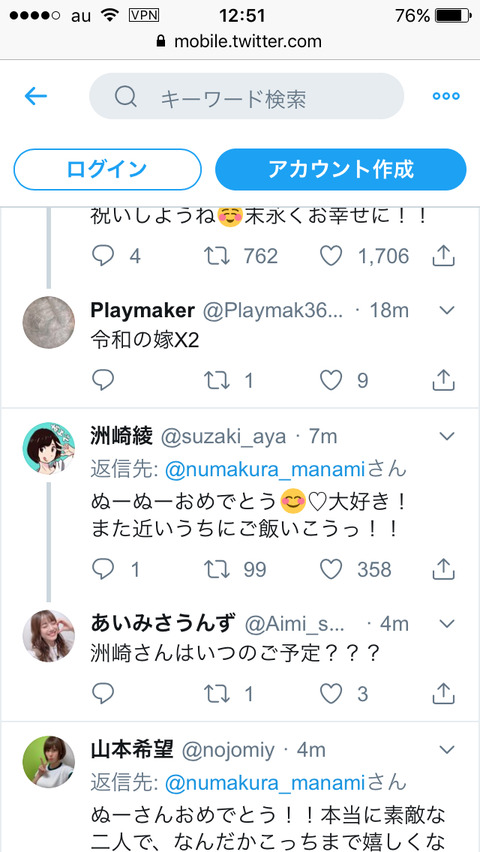The image size is (480, 852).
Task: Tap the blue back arrow
Action: [36, 96]
